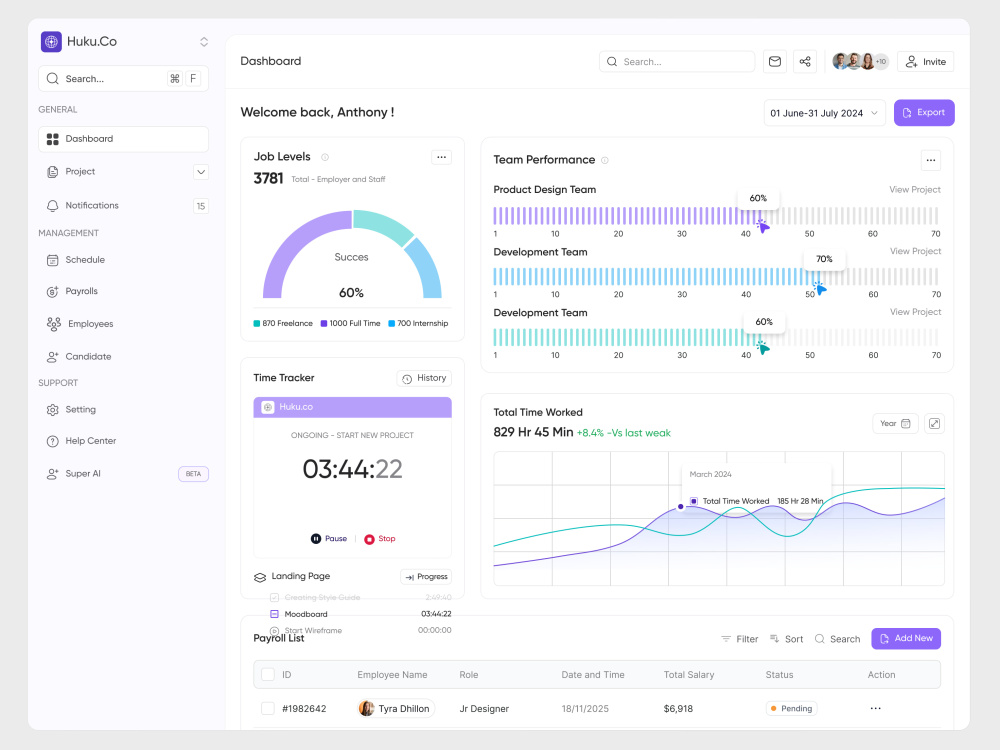Select Dashboard in the sidebar
This screenshot has height=750, width=1000.
(x=123, y=139)
